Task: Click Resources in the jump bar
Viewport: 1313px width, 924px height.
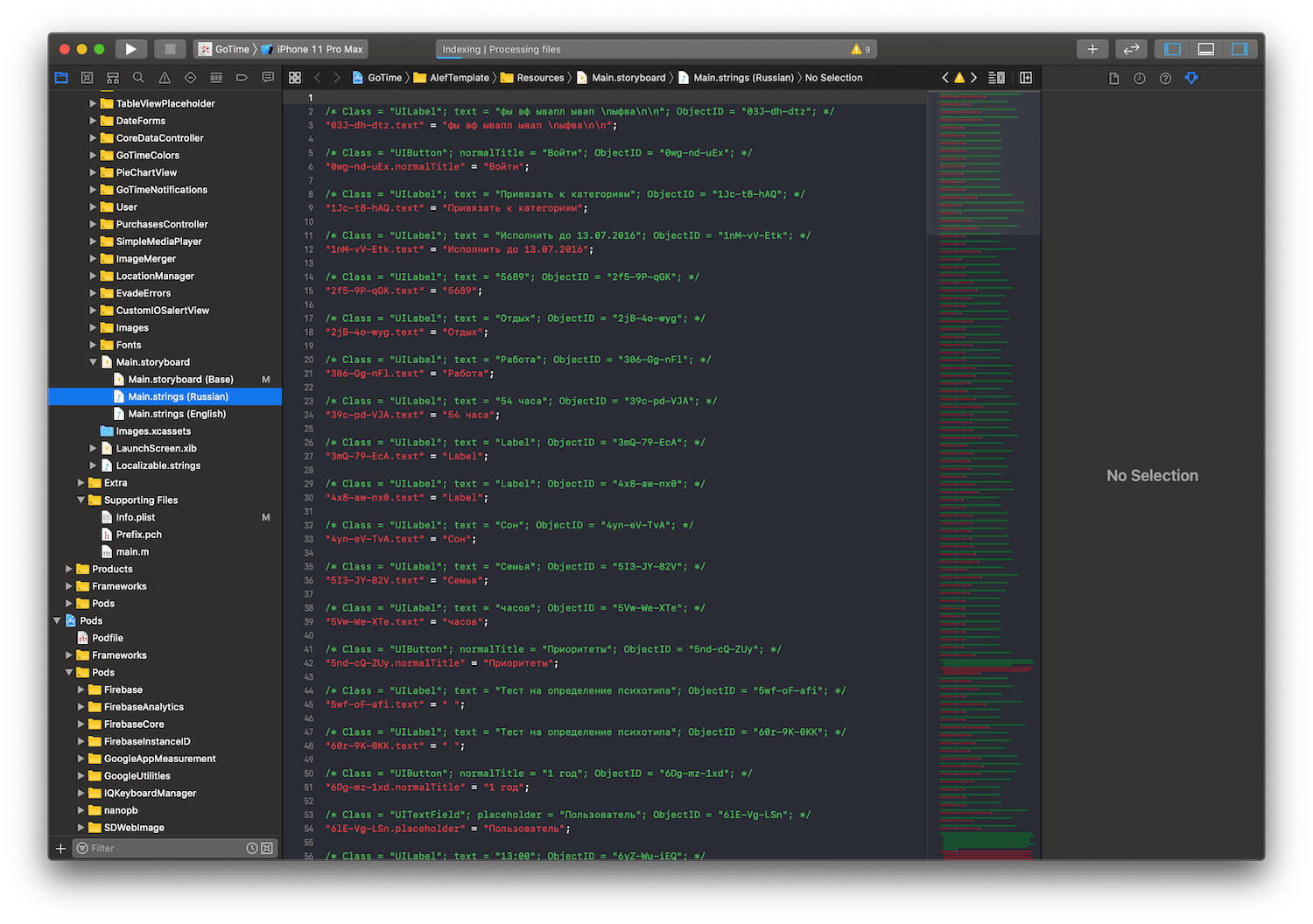Action: [532, 78]
